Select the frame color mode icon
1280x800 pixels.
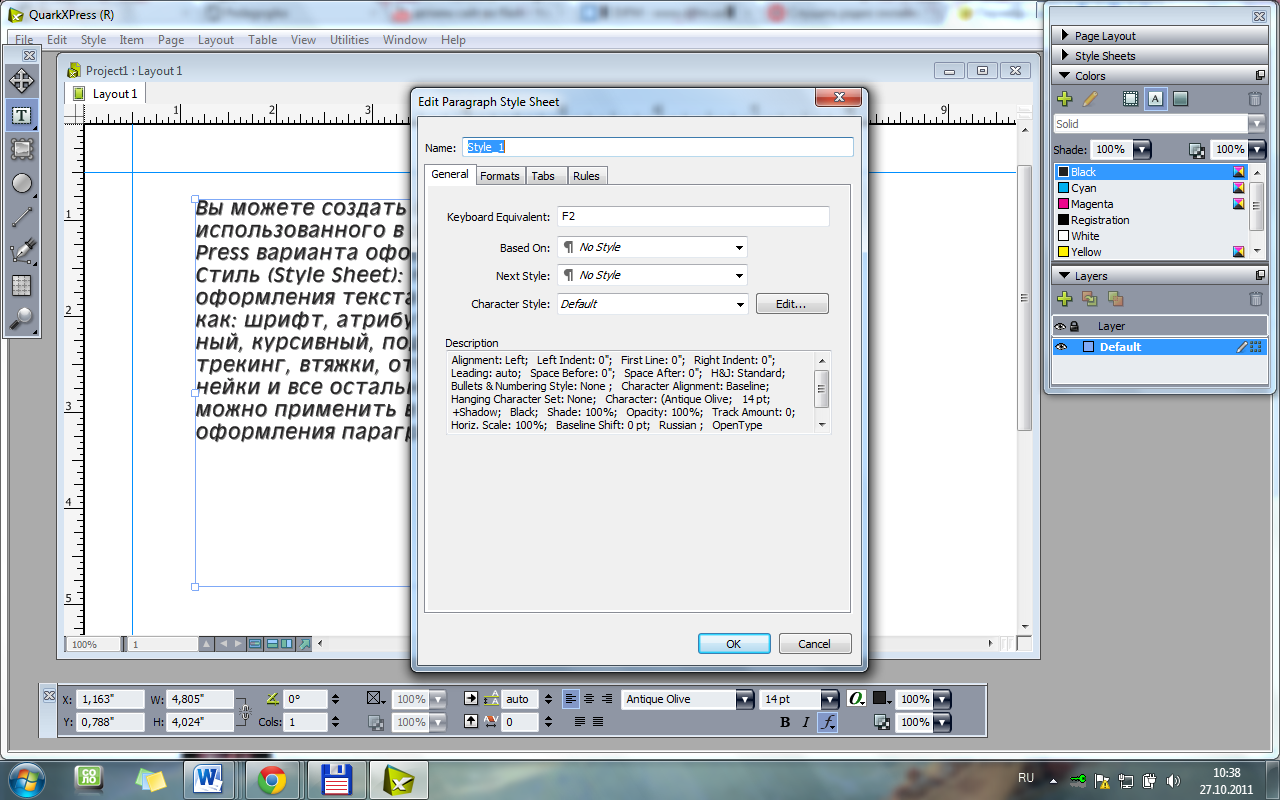1131,99
